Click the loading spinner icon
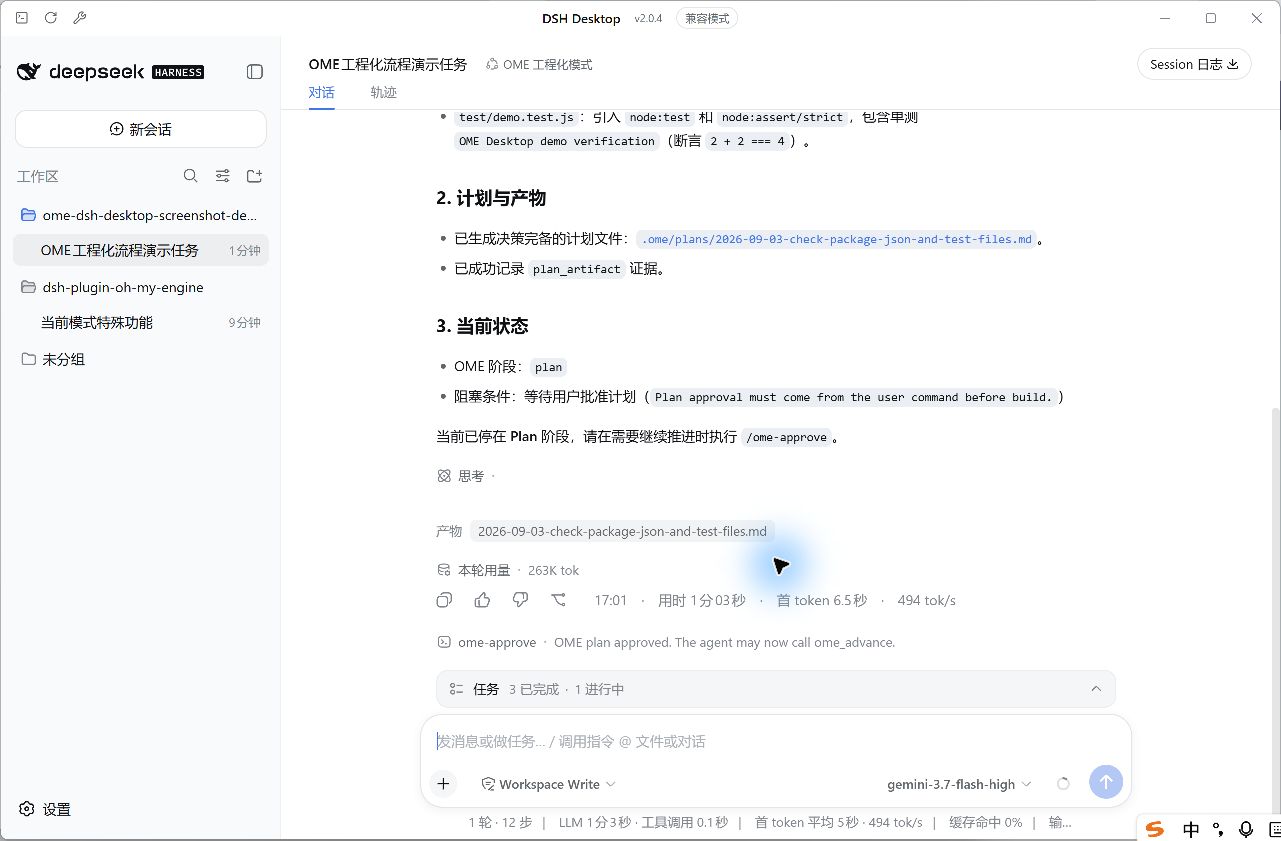This screenshot has height=841, width=1281. tap(1063, 784)
